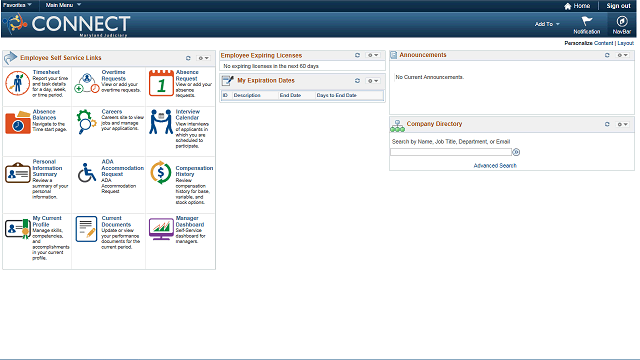The image size is (640, 360).
Task: Open the Careers magnifier icon
Action: (x=86, y=122)
